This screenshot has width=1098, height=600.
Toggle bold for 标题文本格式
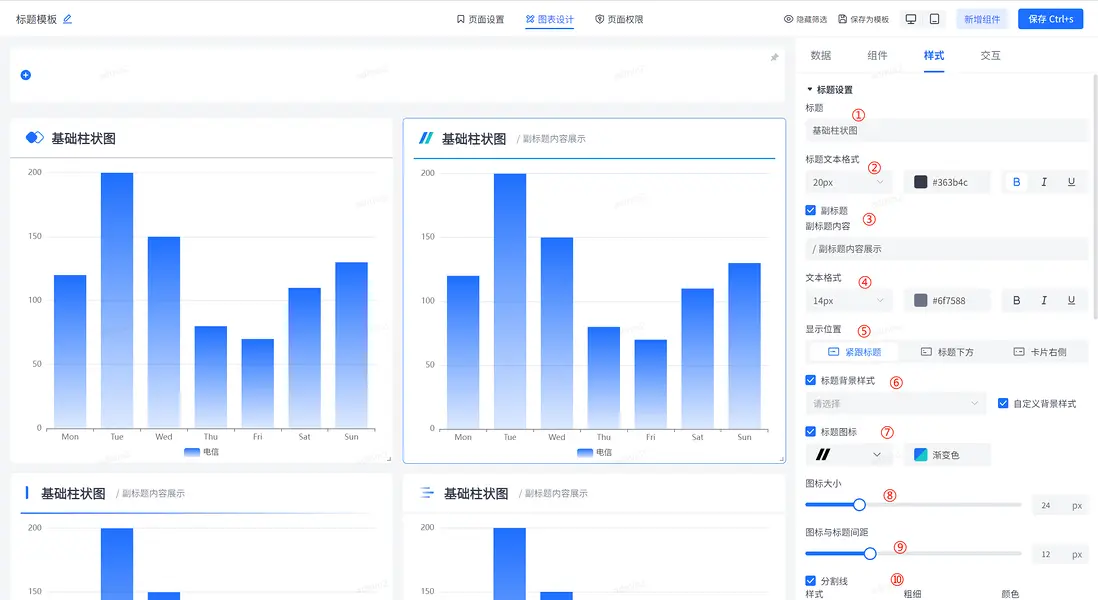(1016, 182)
